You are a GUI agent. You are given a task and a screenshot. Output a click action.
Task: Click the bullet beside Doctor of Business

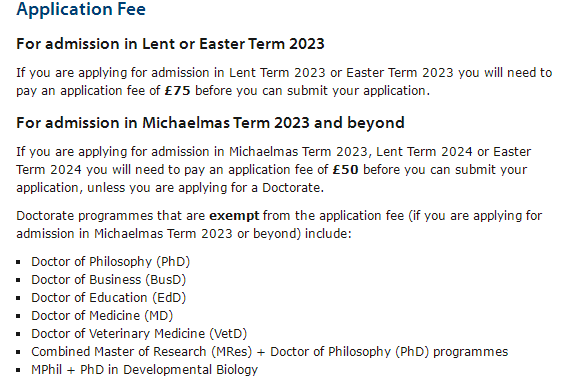[x=19, y=280]
